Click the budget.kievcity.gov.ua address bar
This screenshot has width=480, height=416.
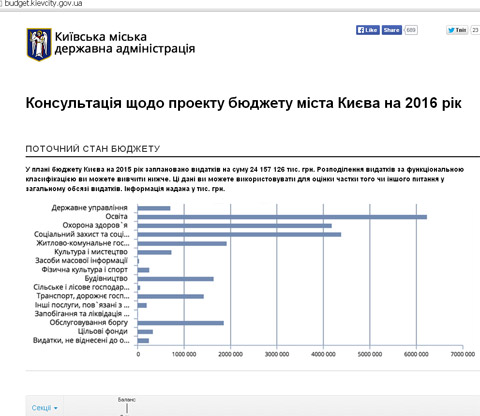(43, 4)
